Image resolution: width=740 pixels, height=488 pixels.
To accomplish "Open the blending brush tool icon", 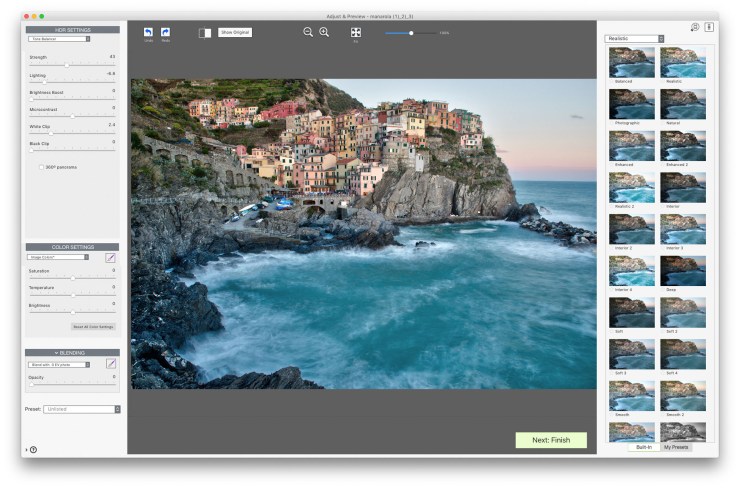I will (x=111, y=363).
